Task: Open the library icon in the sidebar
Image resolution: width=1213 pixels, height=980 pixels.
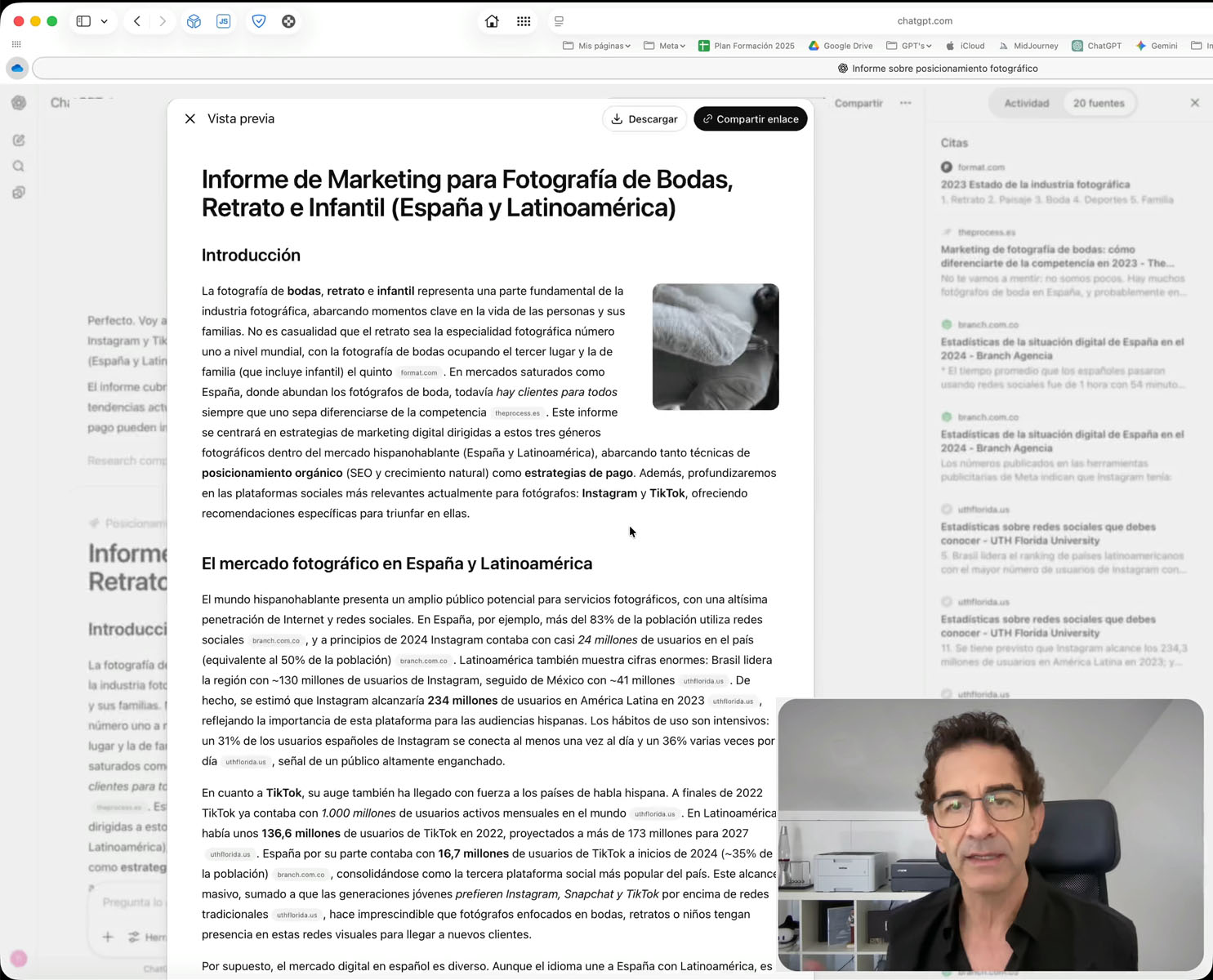Action: [19, 193]
